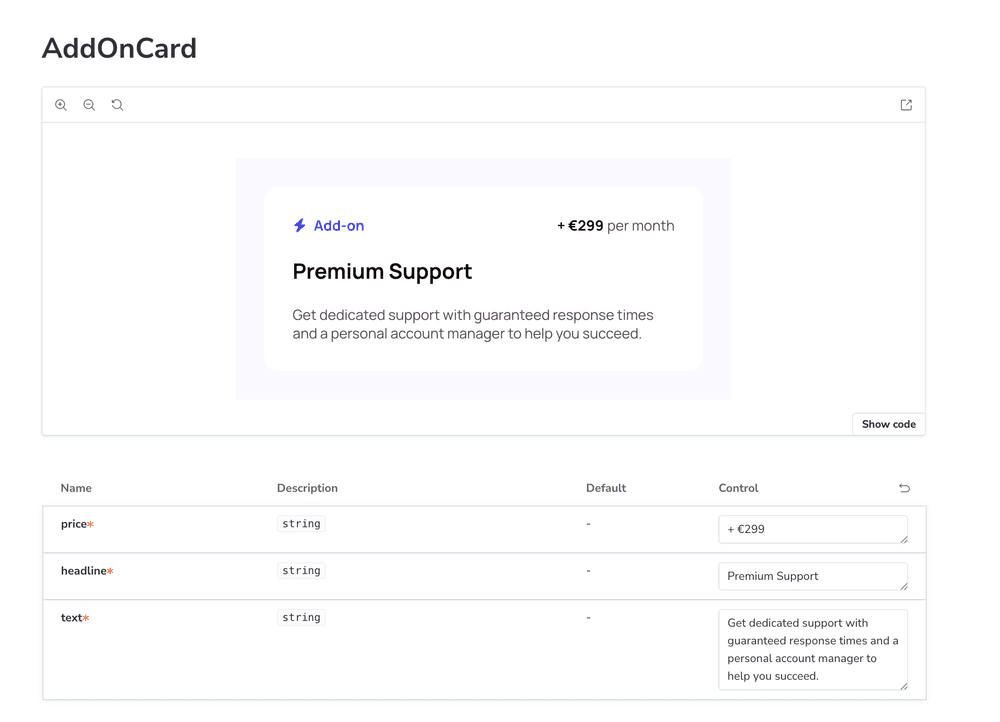
Task: Click the lightning bolt icon in the card
Action: [x=299, y=226]
